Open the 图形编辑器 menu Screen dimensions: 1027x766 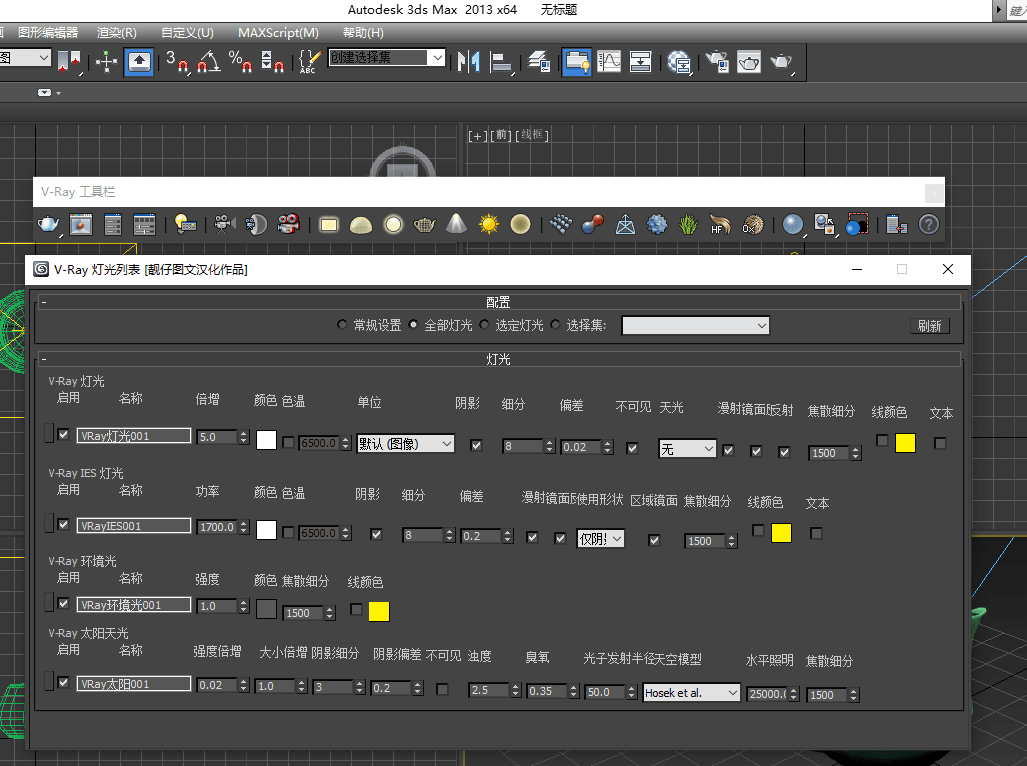(48, 33)
